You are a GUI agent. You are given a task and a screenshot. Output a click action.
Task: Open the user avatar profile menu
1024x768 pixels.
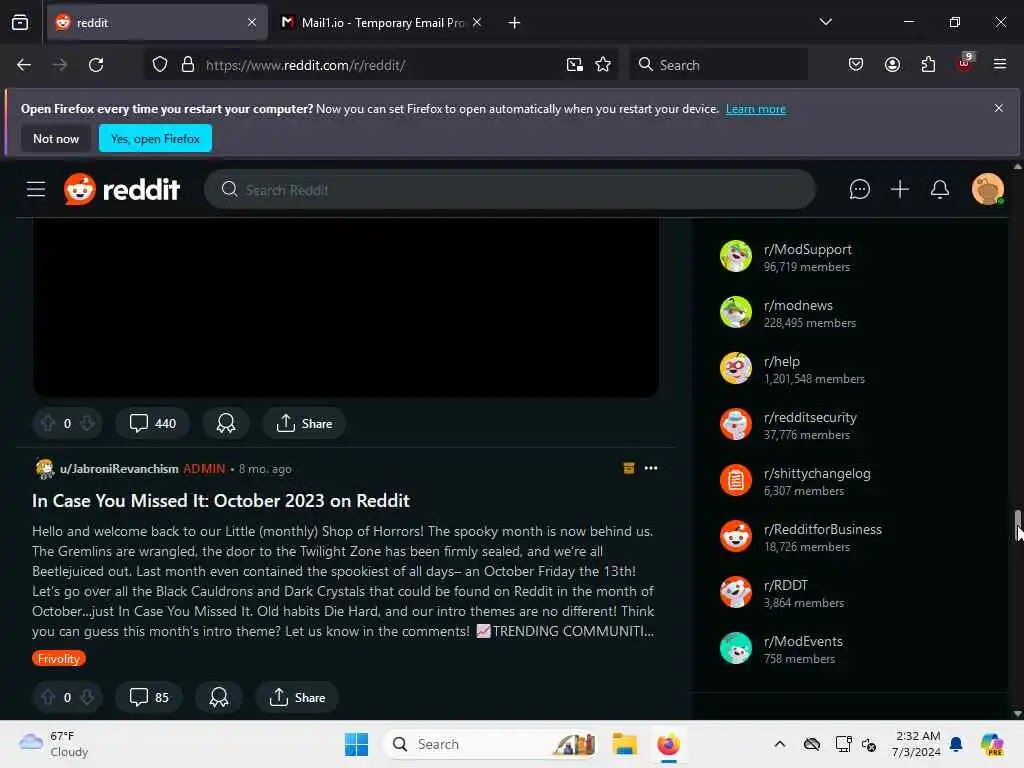coord(987,189)
